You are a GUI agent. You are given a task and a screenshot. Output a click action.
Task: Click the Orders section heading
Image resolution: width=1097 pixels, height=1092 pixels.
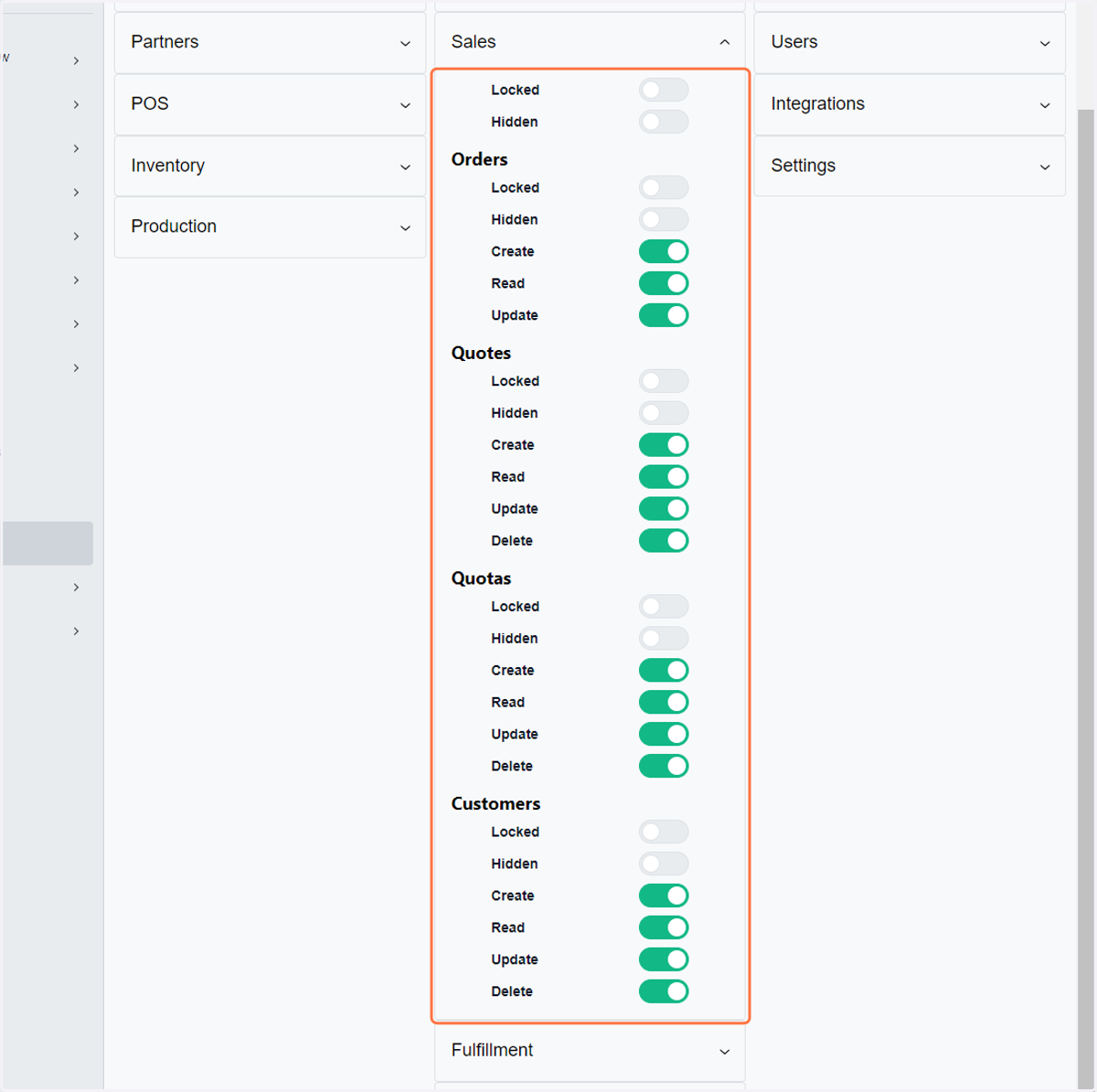[479, 160]
